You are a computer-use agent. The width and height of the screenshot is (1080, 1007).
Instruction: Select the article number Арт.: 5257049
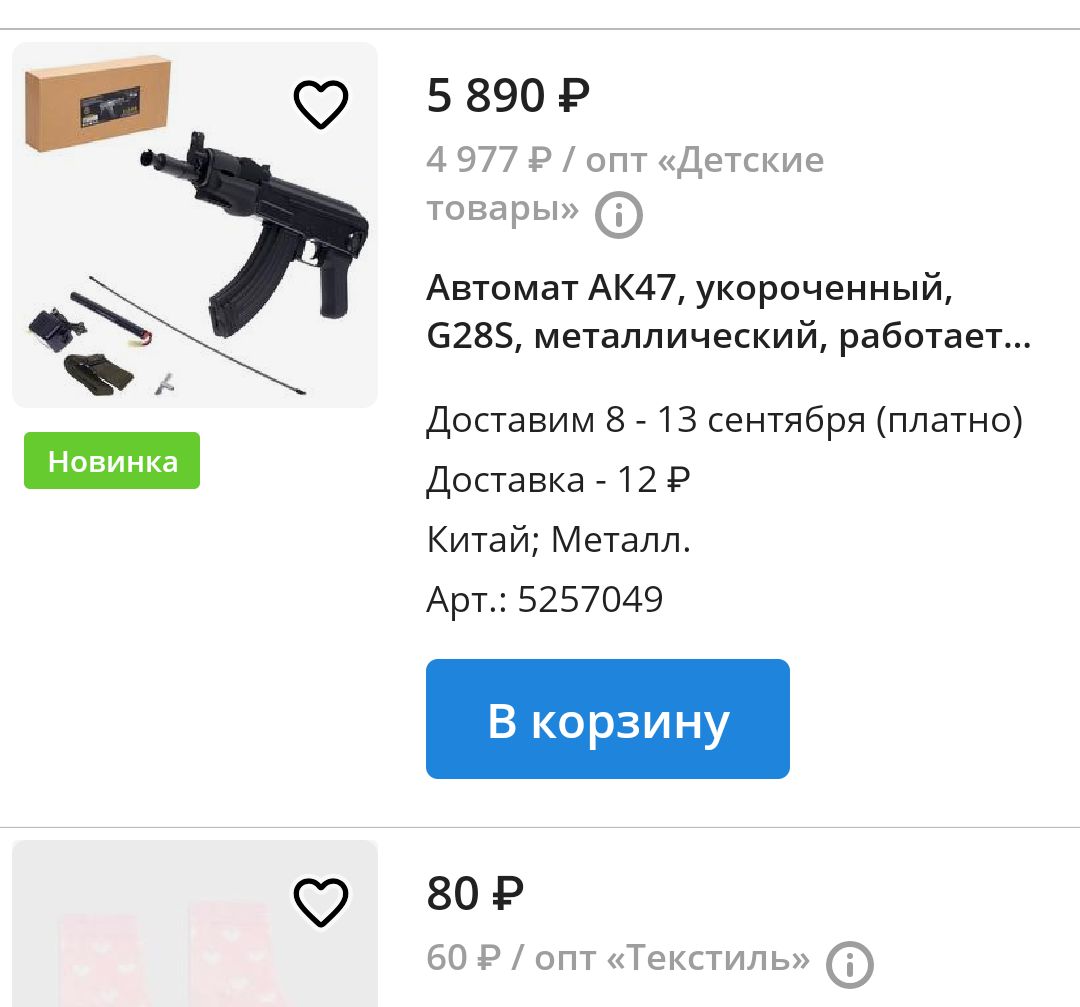(544, 599)
